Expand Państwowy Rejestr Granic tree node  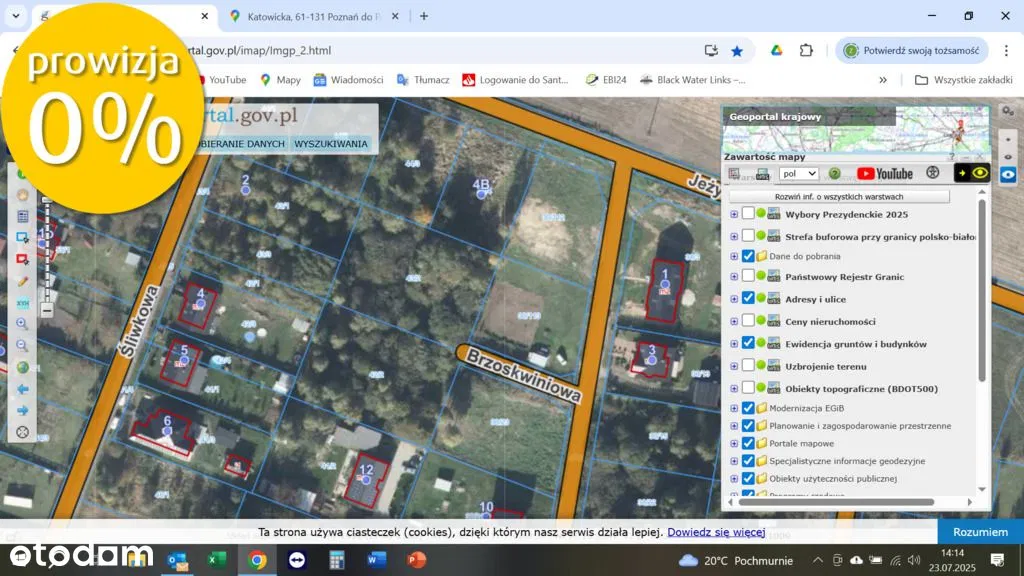[x=734, y=276]
